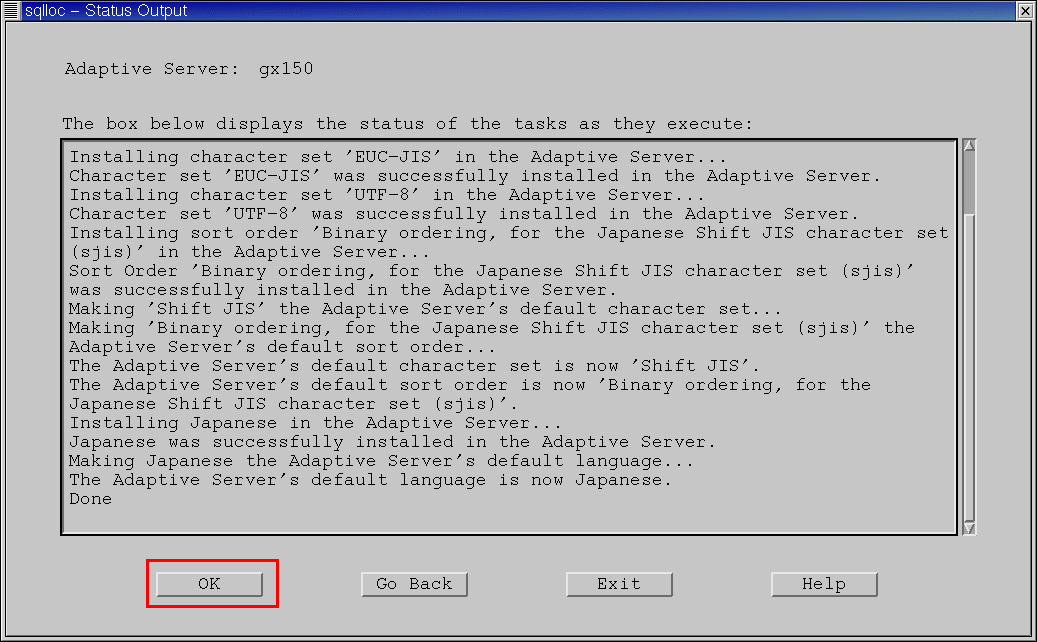Select the "'UTF-8' was successfully installed" line
The height and width of the screenshot is (642, 1037).
tap(463, 214)
